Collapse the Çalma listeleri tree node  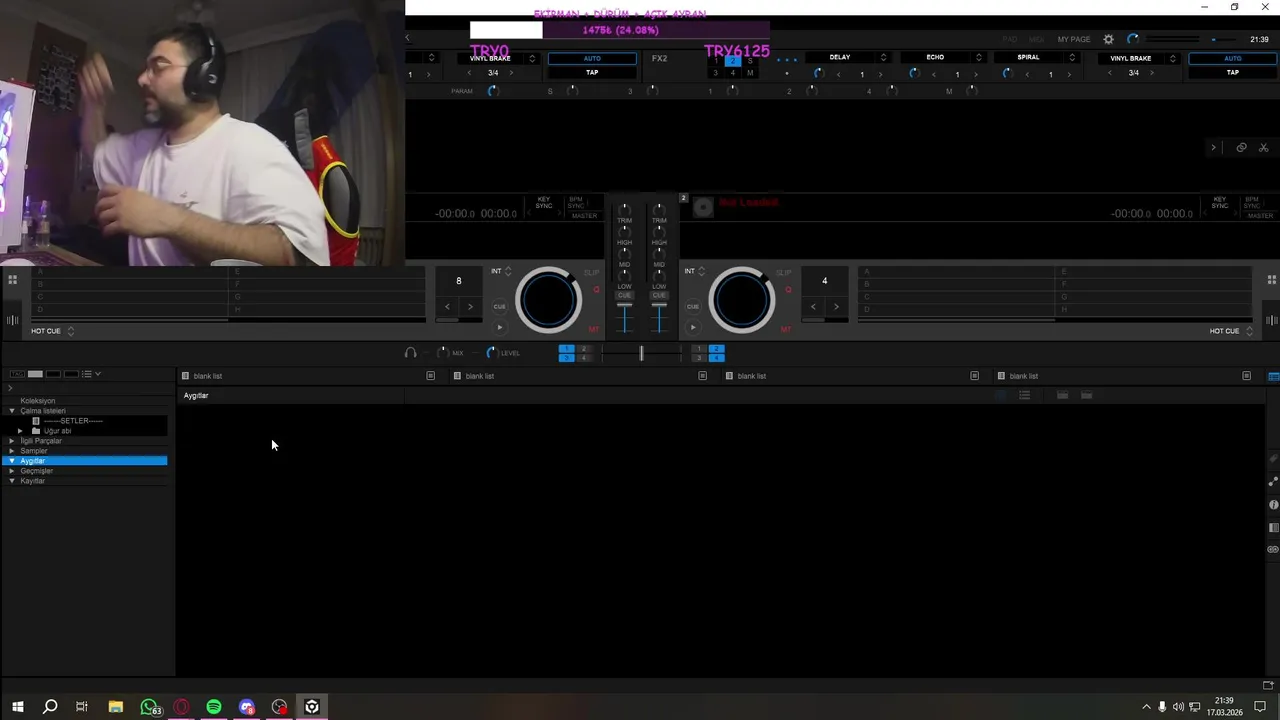12,411
